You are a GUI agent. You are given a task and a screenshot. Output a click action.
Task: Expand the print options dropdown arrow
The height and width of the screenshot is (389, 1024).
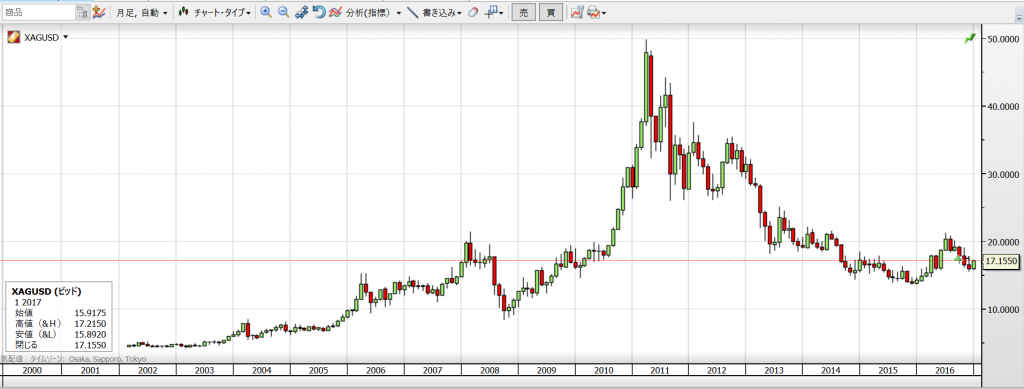tap(603, 14)
